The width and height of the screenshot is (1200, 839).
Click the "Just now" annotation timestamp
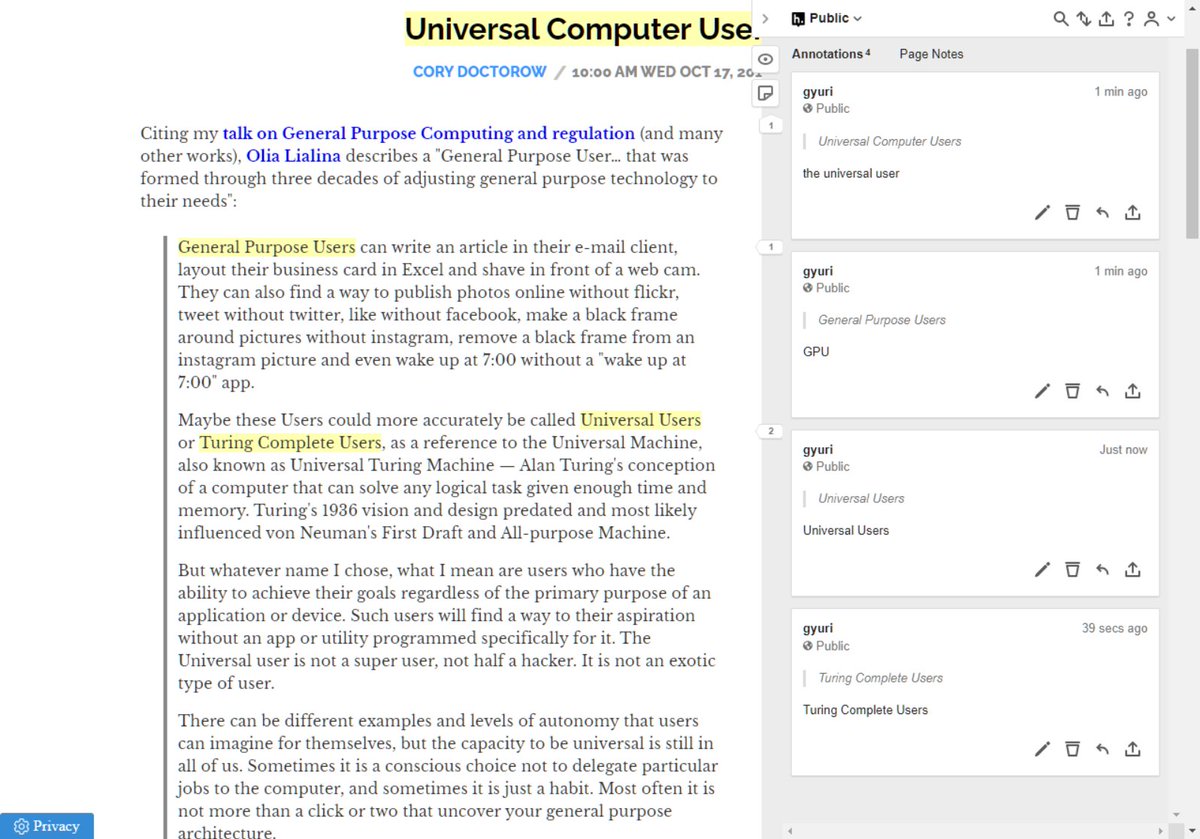click(x=1123, y=450)
